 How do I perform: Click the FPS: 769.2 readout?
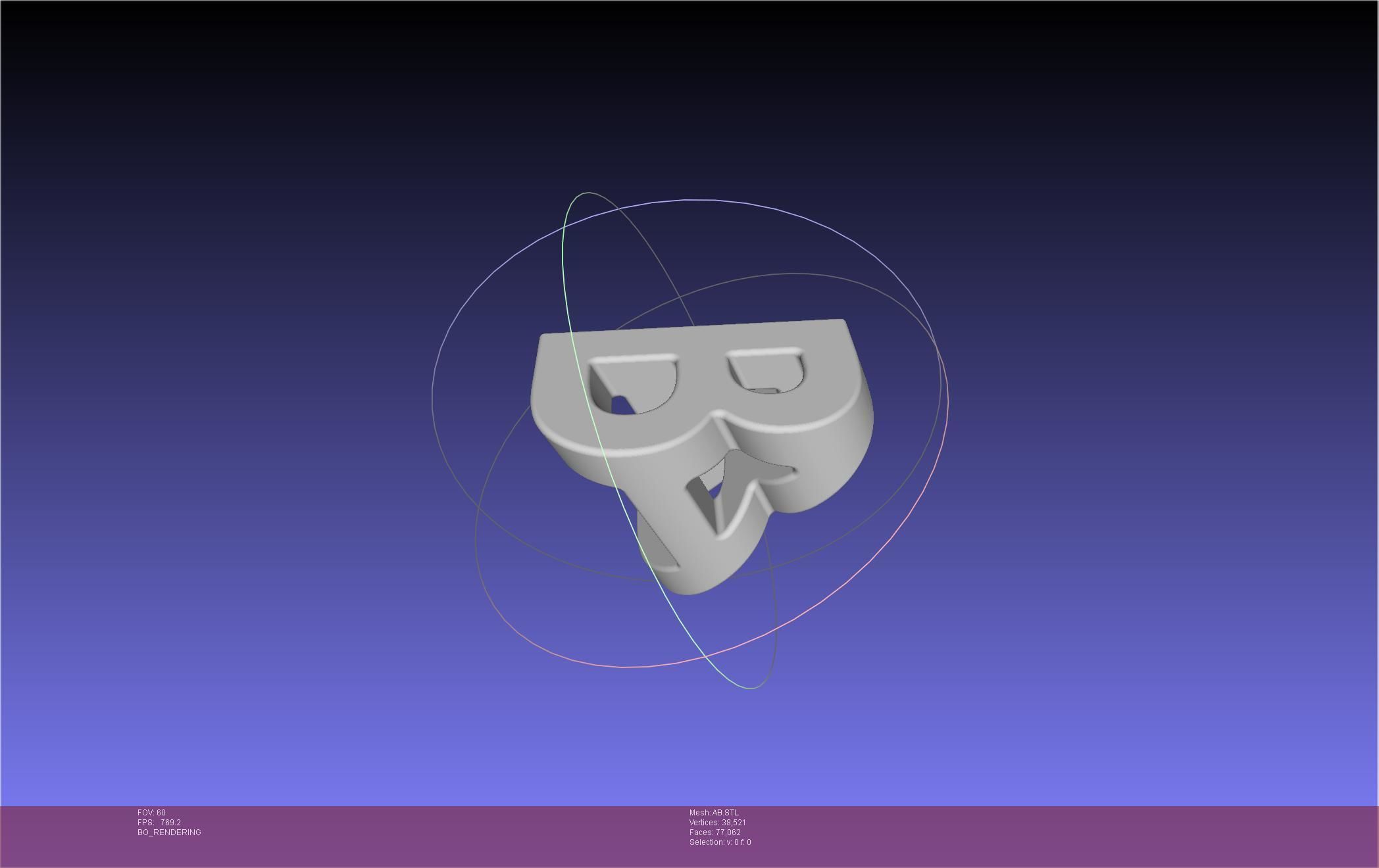159,823
